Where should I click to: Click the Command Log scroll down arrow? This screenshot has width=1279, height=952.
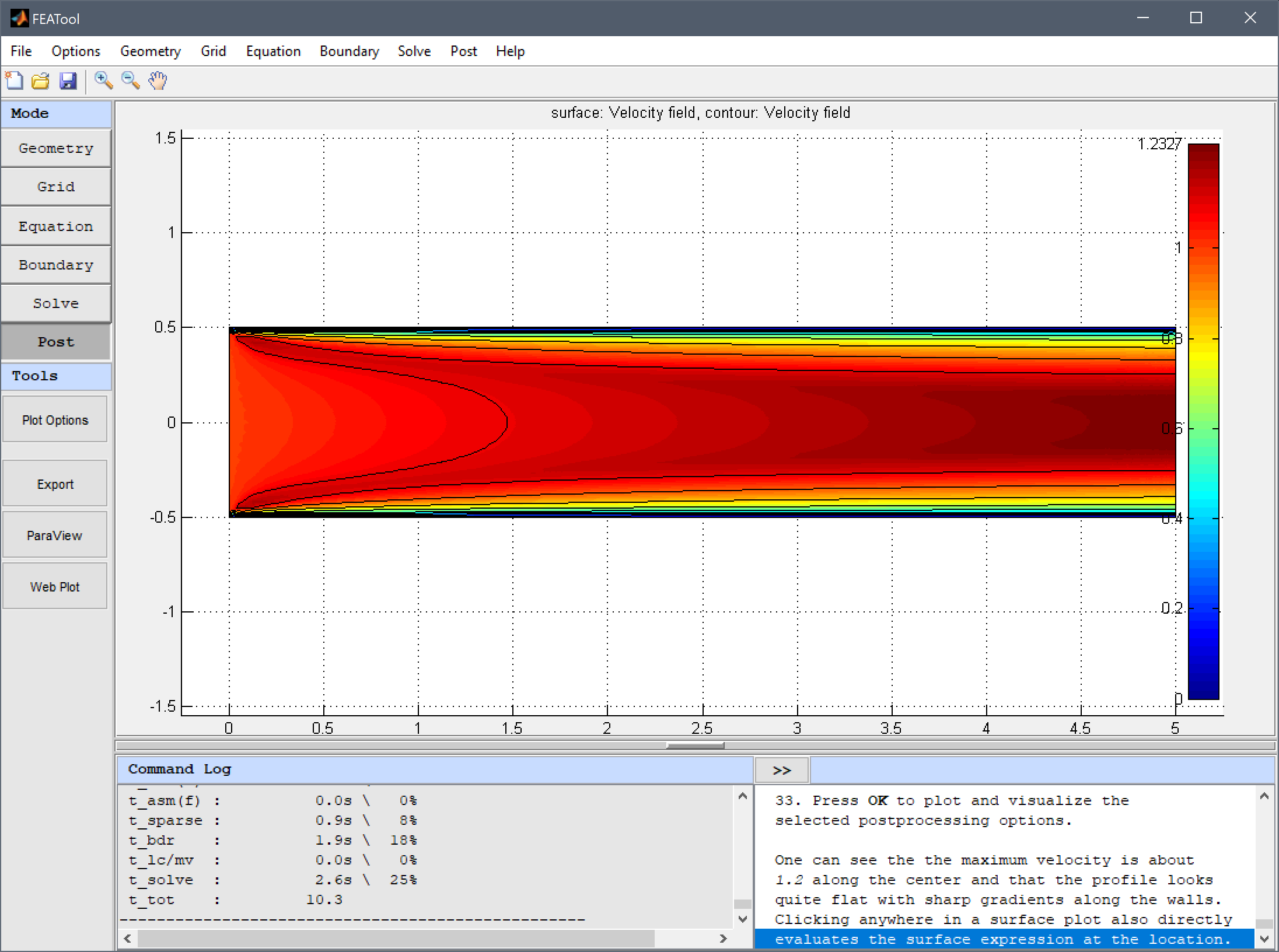pos(742,919)
